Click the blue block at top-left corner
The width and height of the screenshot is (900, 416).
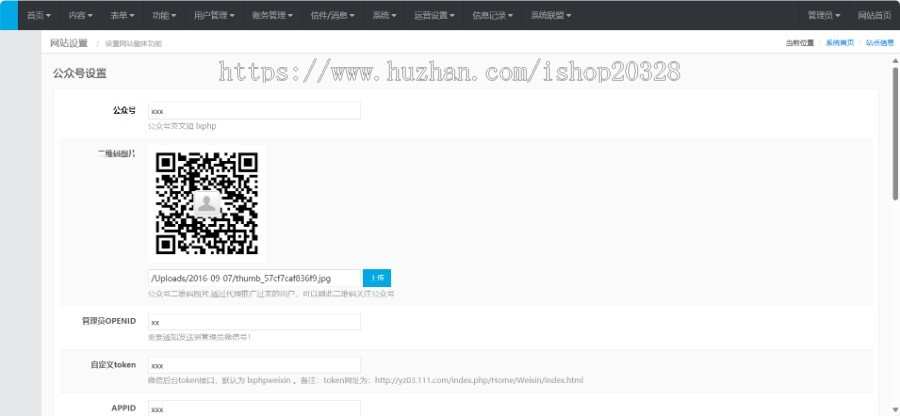[9, 15]
